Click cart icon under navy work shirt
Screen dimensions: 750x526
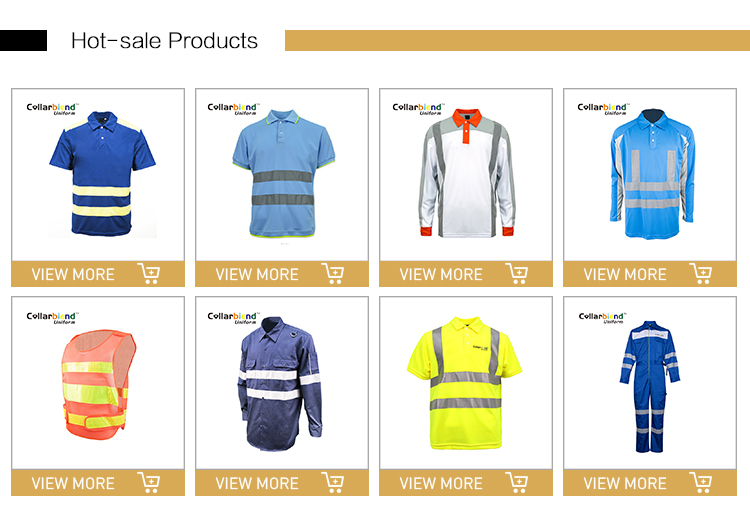point(332,482)
